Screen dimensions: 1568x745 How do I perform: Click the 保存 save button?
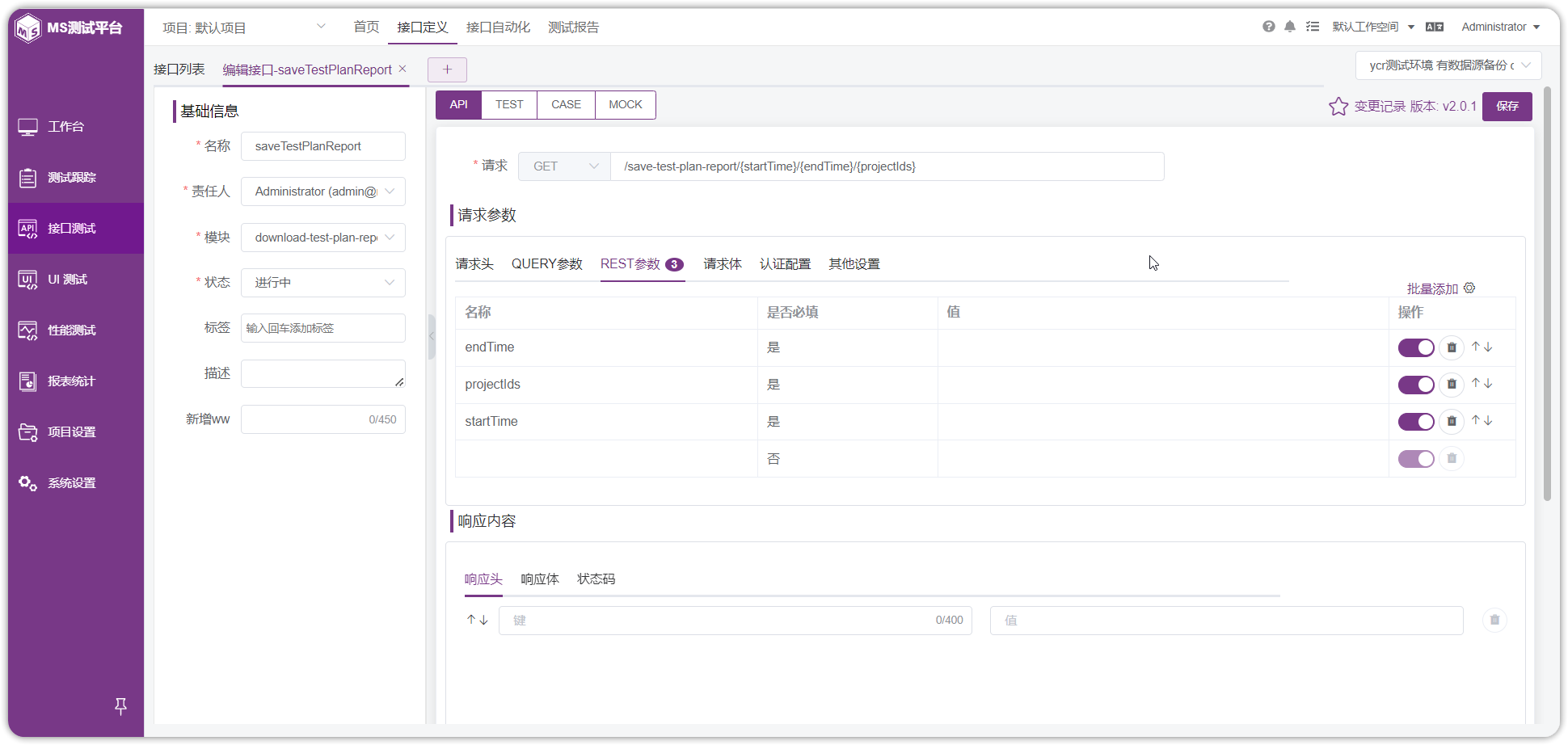[1507, 106]
